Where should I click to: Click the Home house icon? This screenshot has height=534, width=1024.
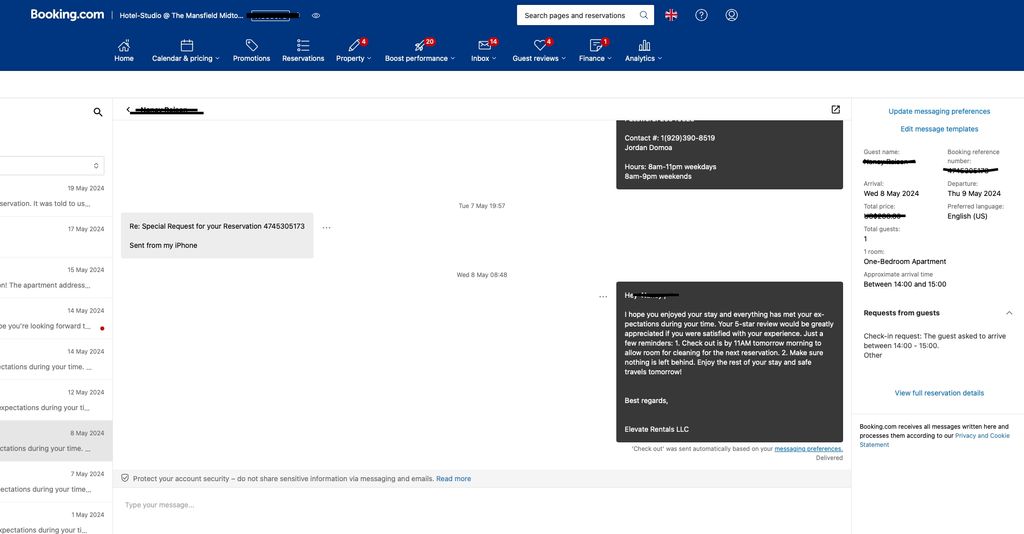point(123,45)
